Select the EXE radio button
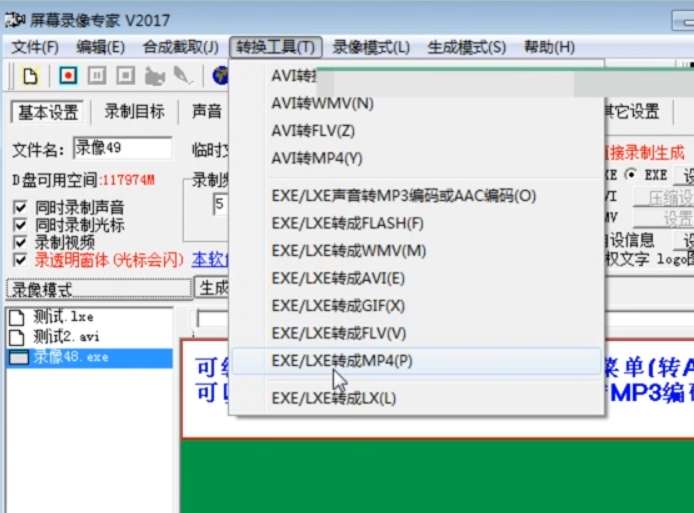This screenshot has width=694, height=513. point(631,174)
